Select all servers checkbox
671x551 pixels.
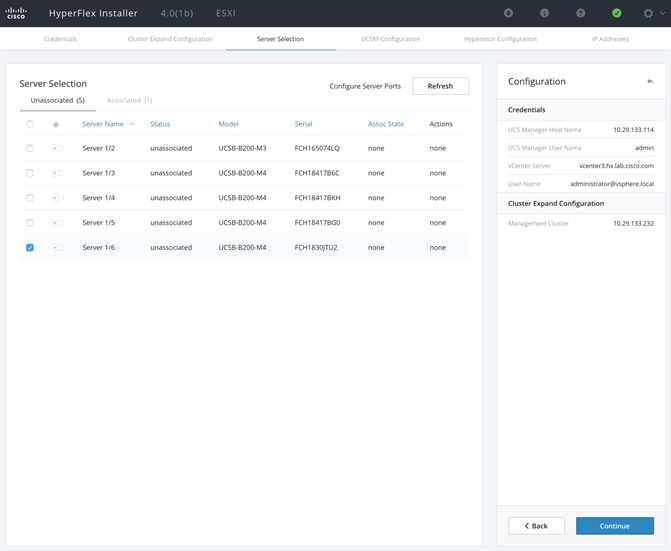30,124
